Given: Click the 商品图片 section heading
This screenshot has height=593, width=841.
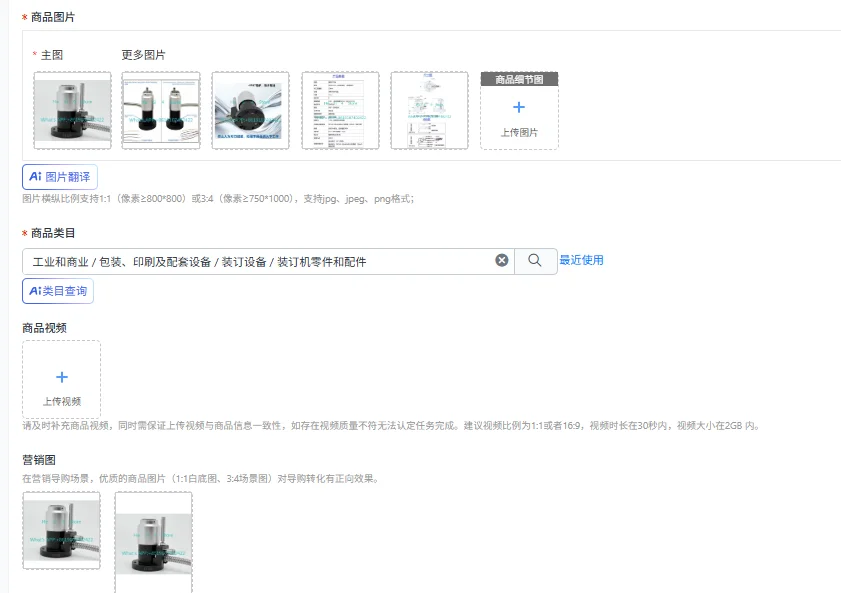Looking at the screenshot, I should click(x=53, y=17).
